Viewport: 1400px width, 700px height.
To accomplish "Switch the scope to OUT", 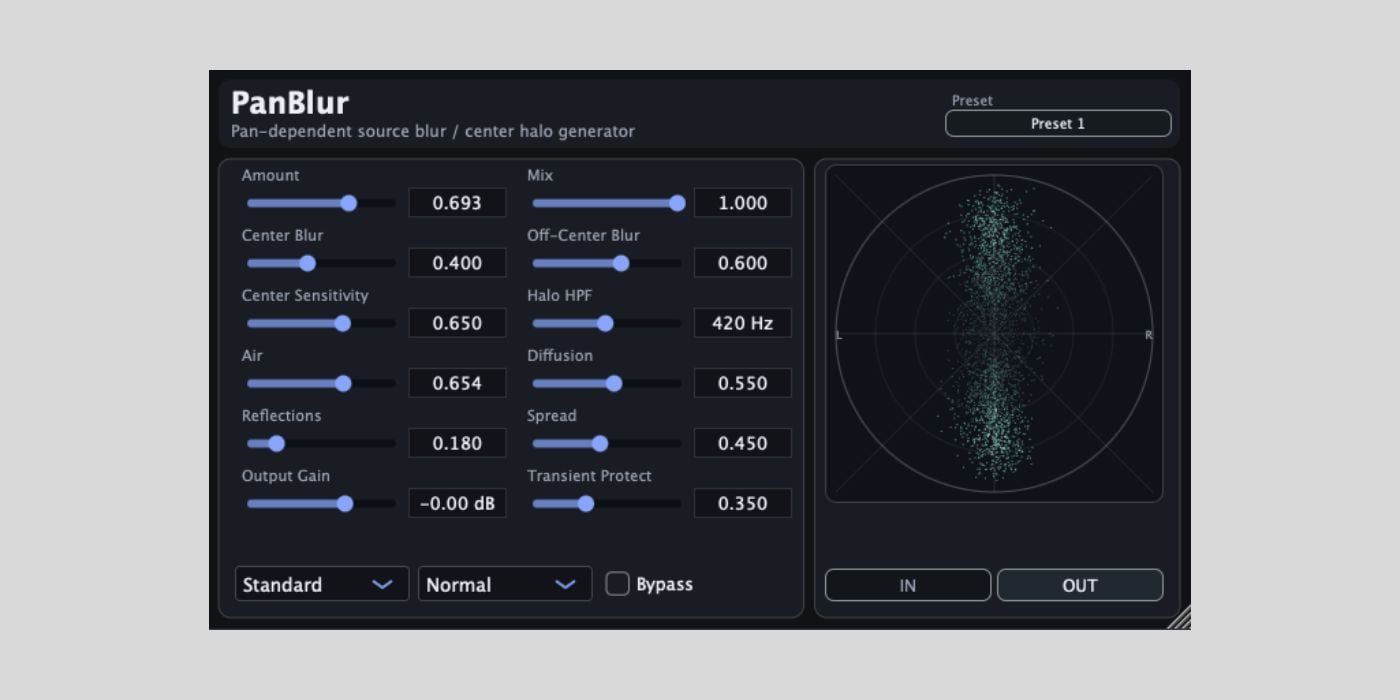I will click(1080, 585).
